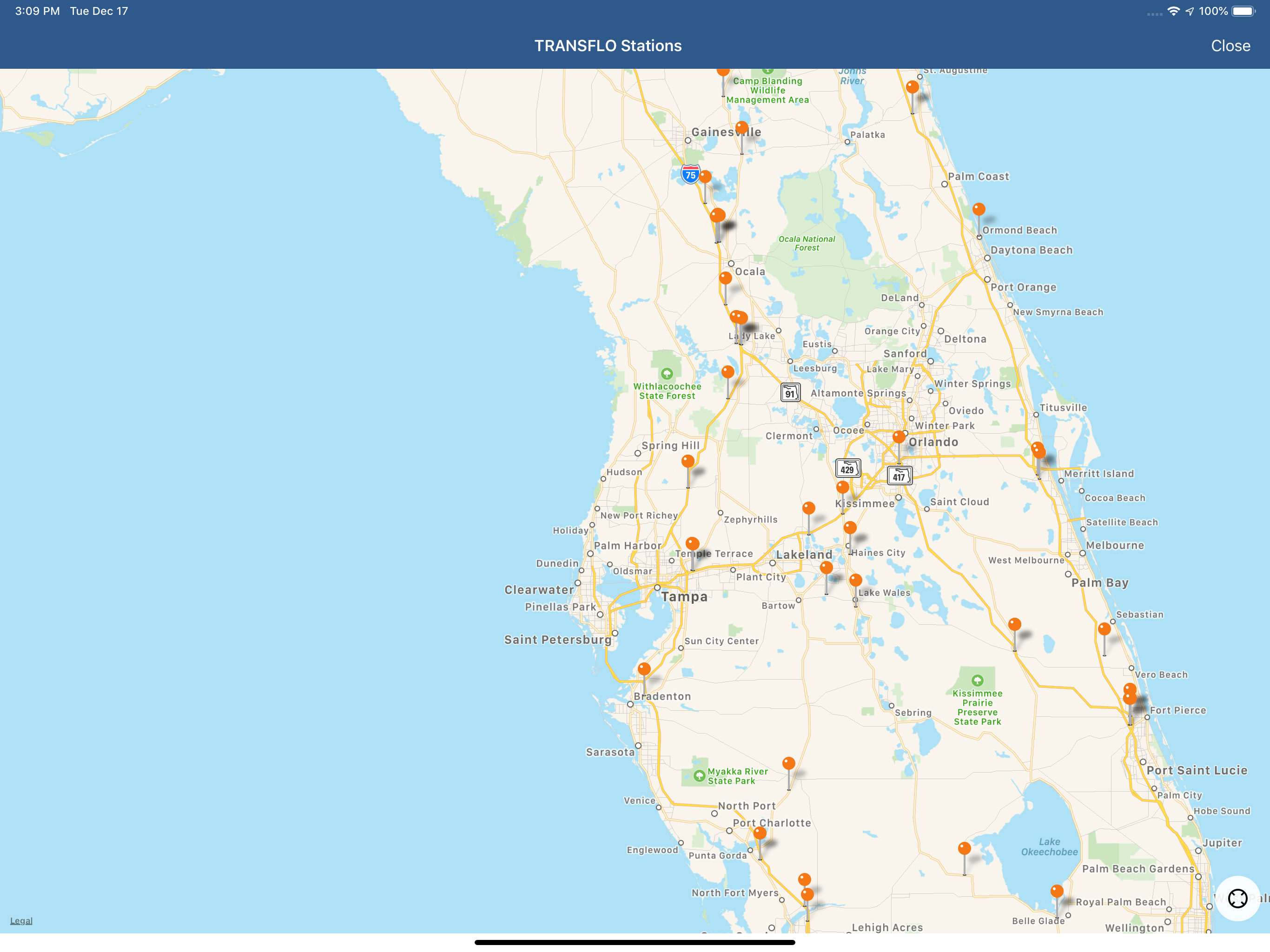Tap the Wi-Fi icon in status bar
Image resolution: width=1270 pixels, height=952 pixels.
coord(1174,12)
